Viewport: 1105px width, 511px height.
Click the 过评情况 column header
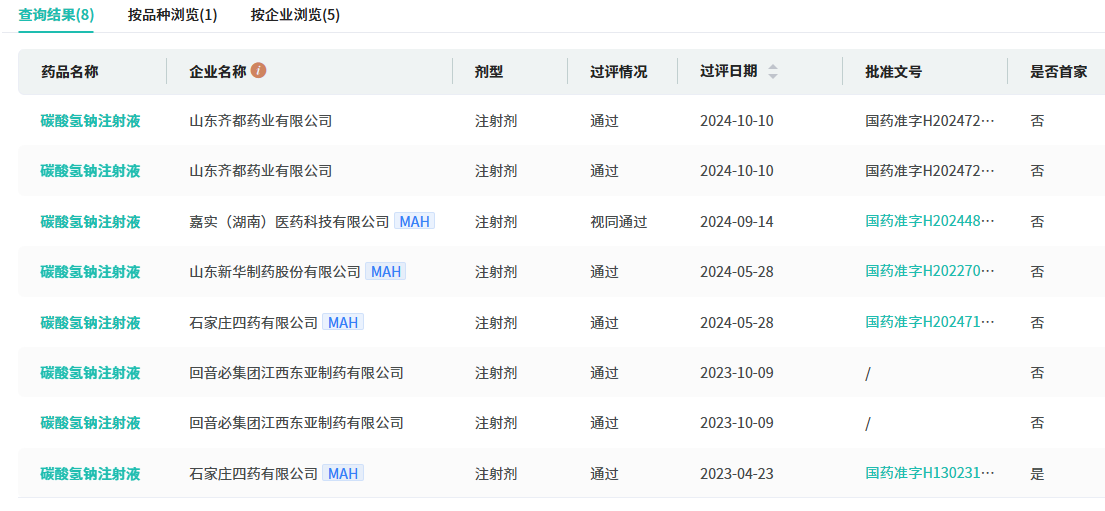click(x=618, y=72)
